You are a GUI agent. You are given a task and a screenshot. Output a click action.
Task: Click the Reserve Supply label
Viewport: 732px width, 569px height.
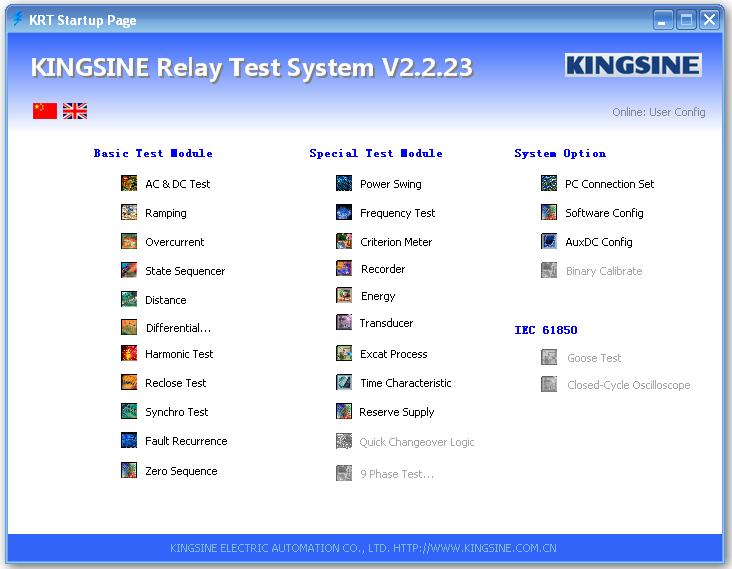[x=397, y=412]
